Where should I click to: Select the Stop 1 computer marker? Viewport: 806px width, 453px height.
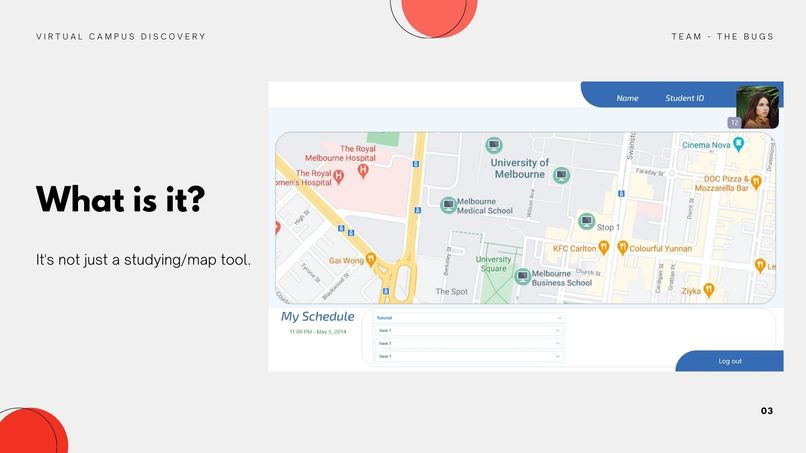(x=587, y=222)
